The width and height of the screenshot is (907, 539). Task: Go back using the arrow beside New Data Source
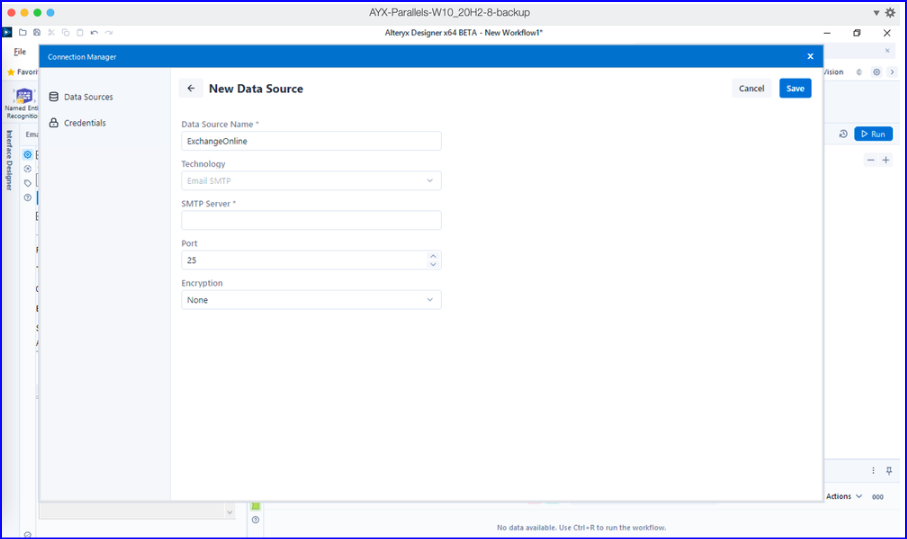pyautogui.click(x=191, y=88)
